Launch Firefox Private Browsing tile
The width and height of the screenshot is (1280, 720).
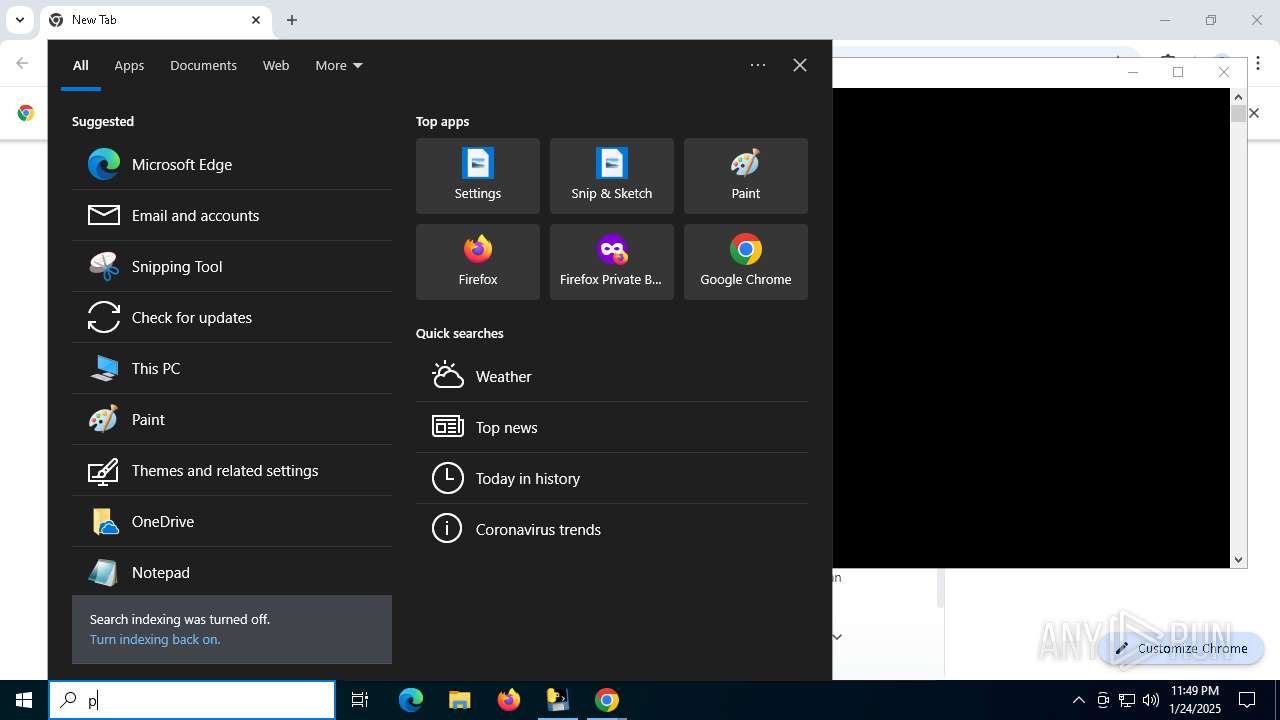coord(612,262)
